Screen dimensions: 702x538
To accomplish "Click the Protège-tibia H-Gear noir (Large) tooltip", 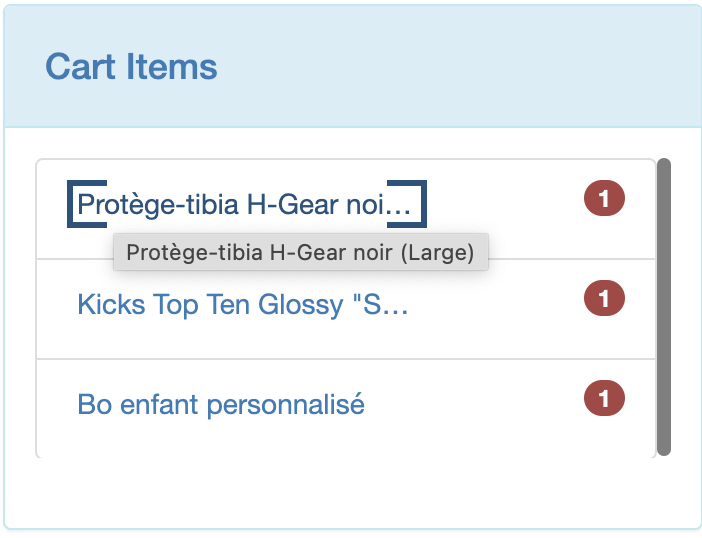I will coord(300,252).
